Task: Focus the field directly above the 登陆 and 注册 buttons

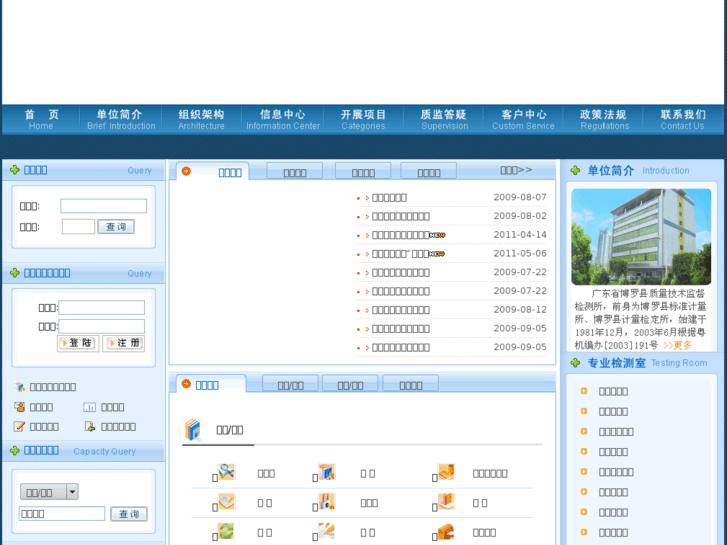Action: [x=102, y=326]
